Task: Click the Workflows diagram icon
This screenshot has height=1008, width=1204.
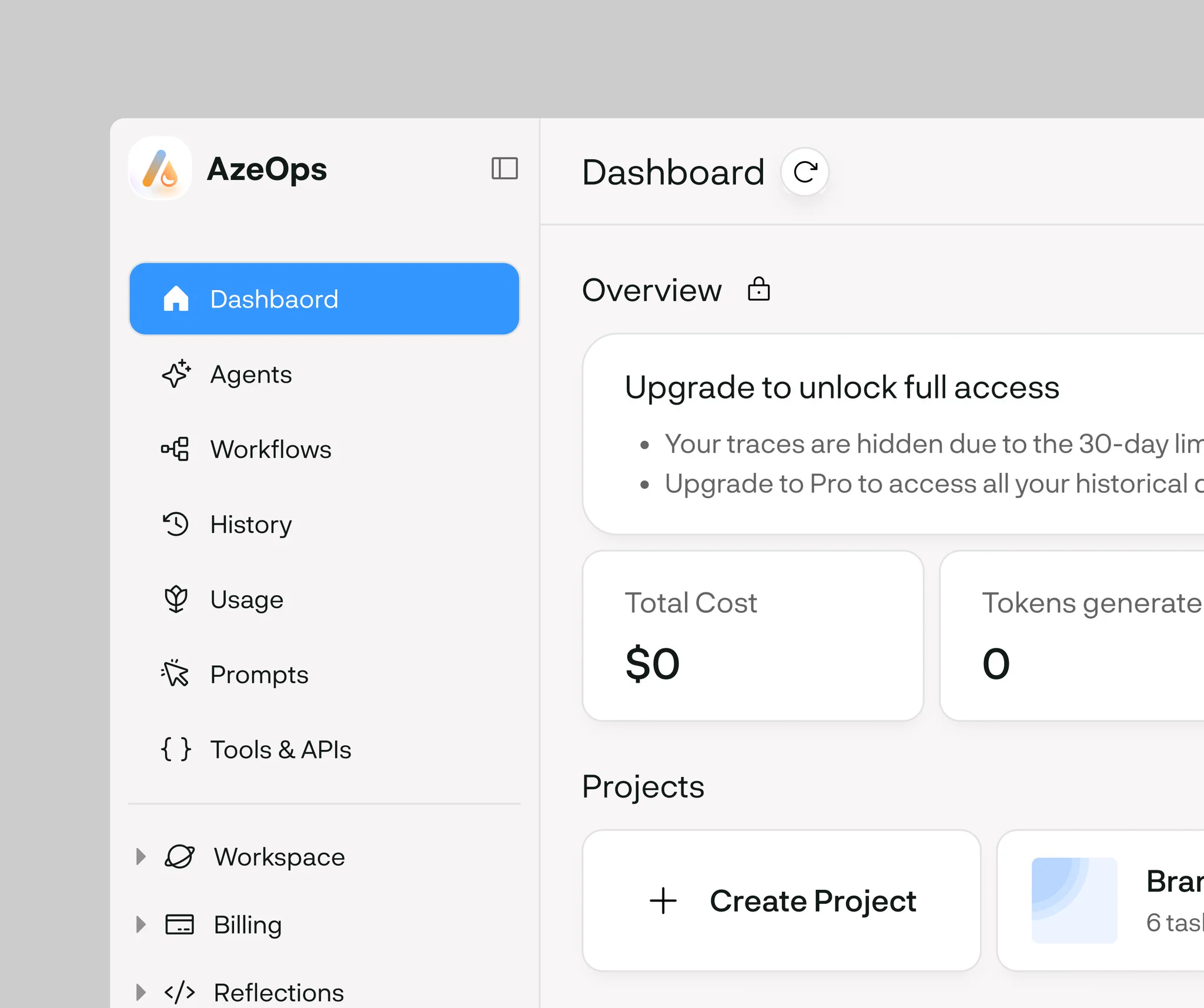Action: (175, 449)
